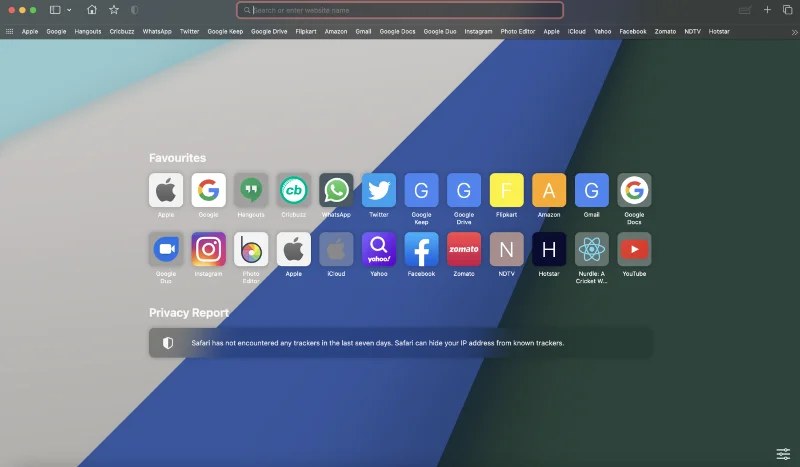Screen dimensions: 800x467
Task: Open the Zomato favourite icon
Action: 464,249
